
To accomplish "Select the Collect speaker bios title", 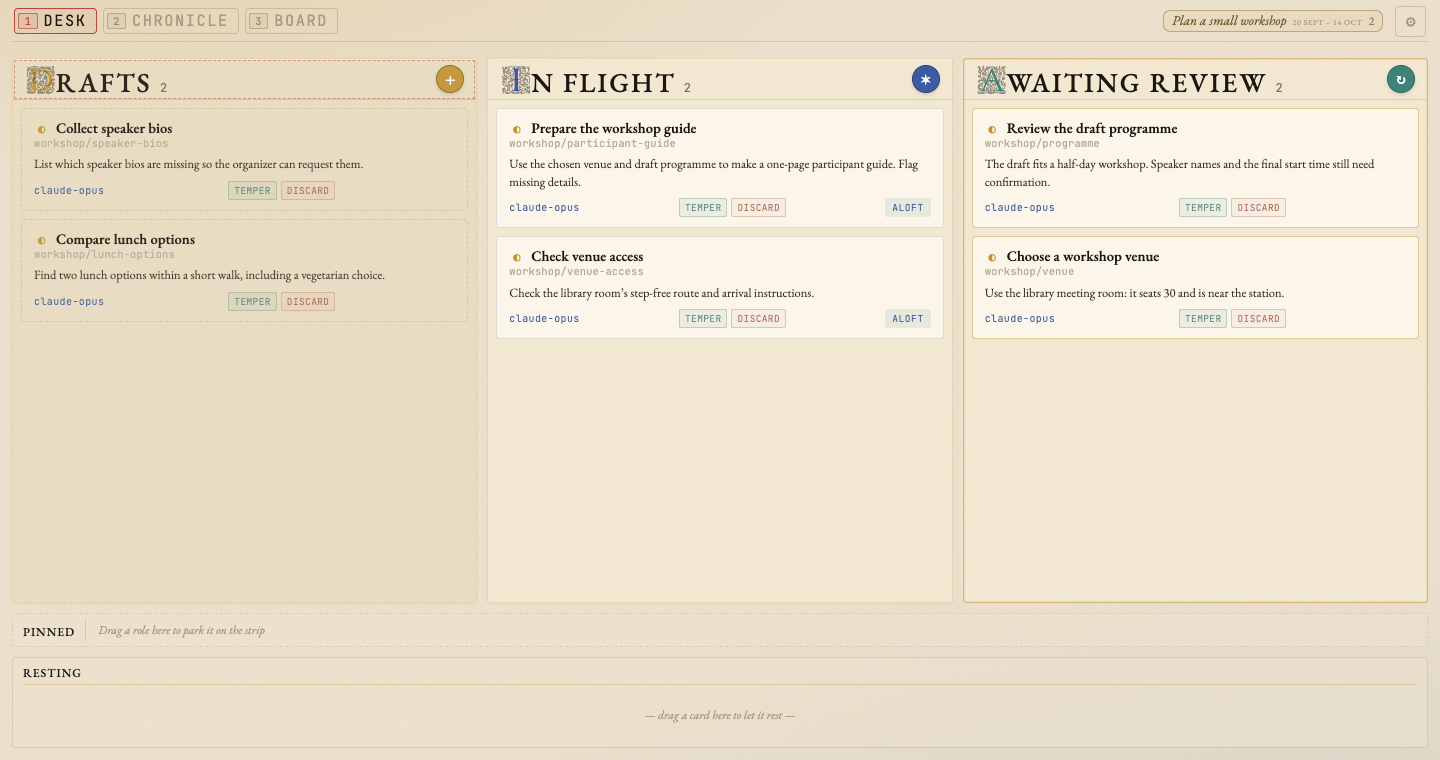I will [114, 129].
